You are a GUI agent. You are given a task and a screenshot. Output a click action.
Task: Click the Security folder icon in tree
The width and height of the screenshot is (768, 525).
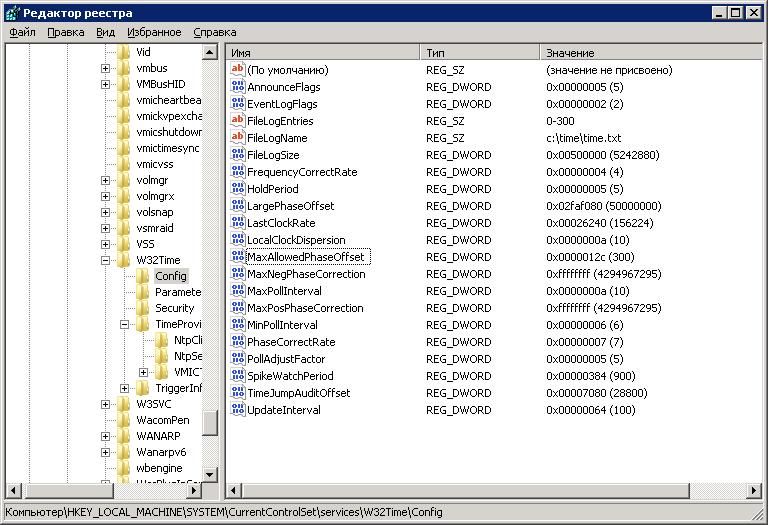click(x=143, y=308)
